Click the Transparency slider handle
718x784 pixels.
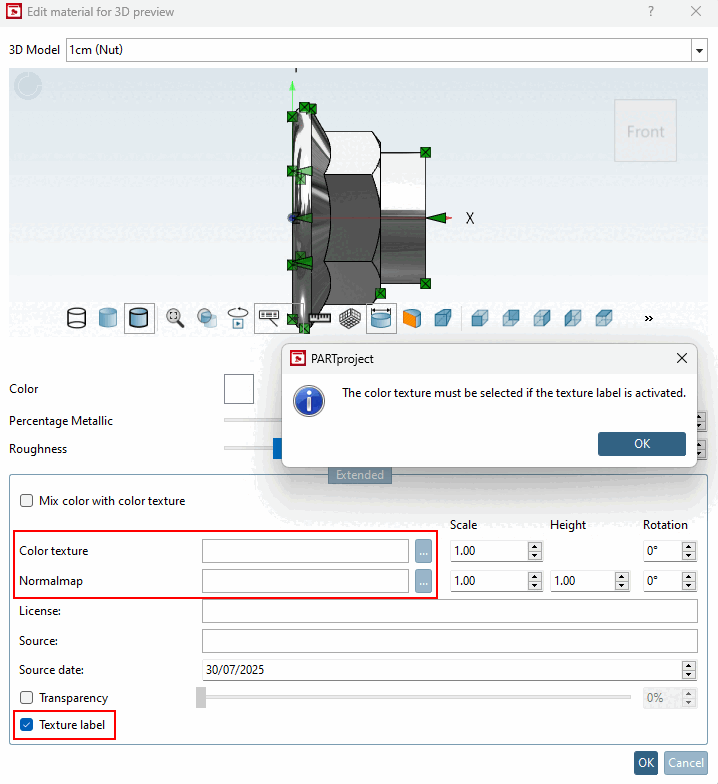pyautogui.click(x=200, y=697)
